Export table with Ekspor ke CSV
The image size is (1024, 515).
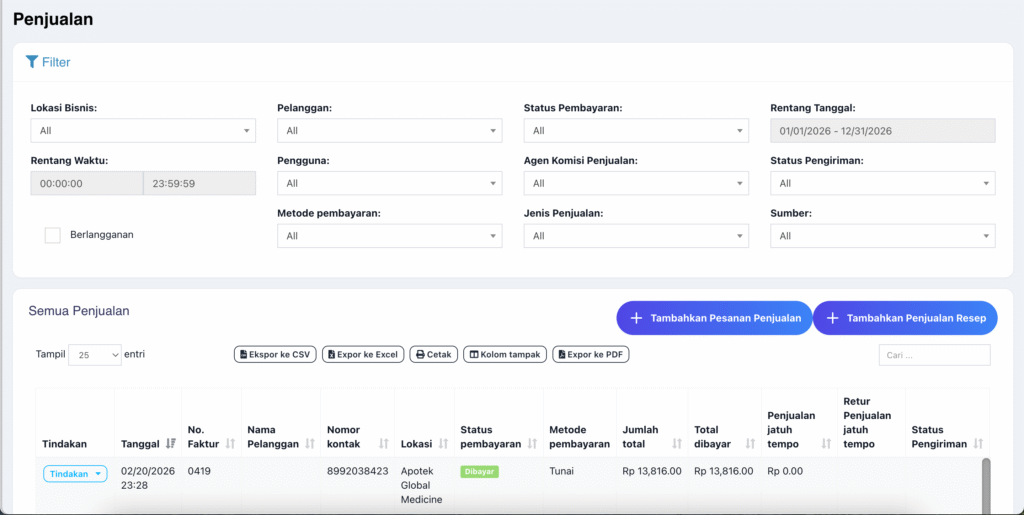pos(275,354)
